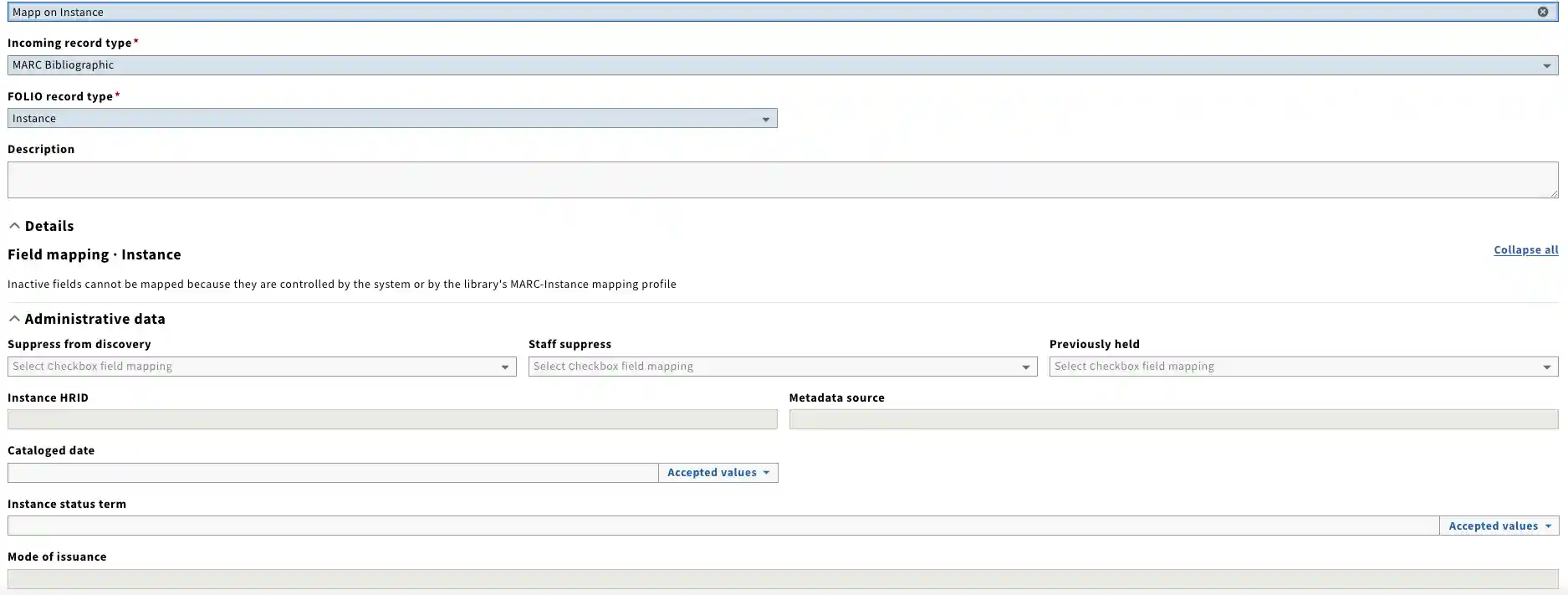
Task: Open the Incoming record type dropdown
Action: pyautogui.click(x=783, y=65)
